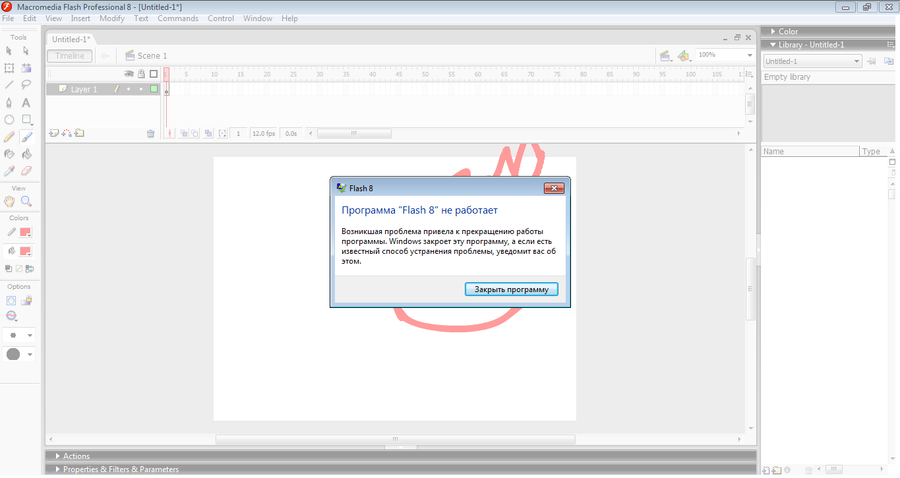This screenshot has width=900, height=478.
Task: Open the File menu
Action: (8, 18)
